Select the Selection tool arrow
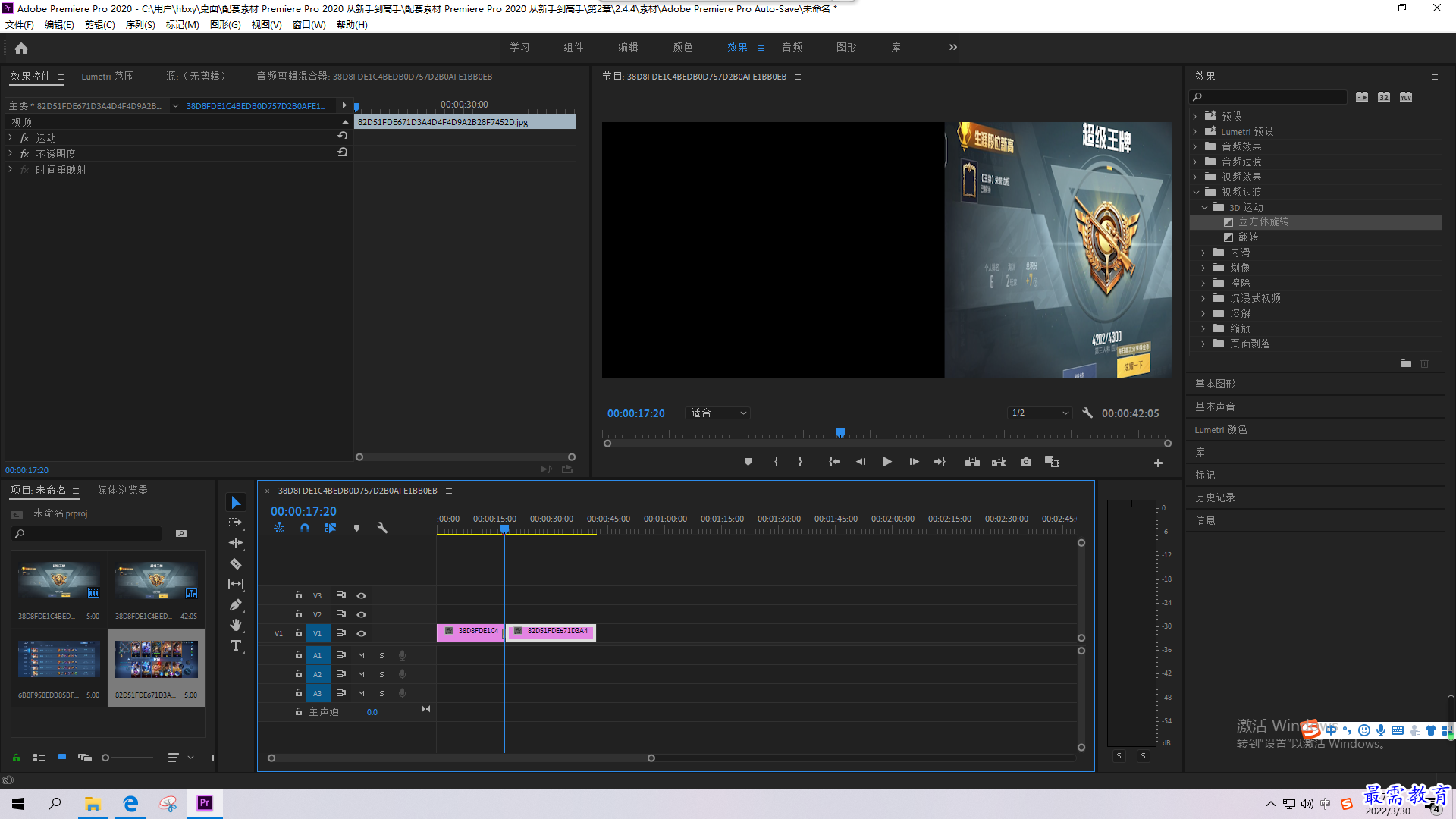The height and width of the screenshot is (819, 1456). pos(236,503)
